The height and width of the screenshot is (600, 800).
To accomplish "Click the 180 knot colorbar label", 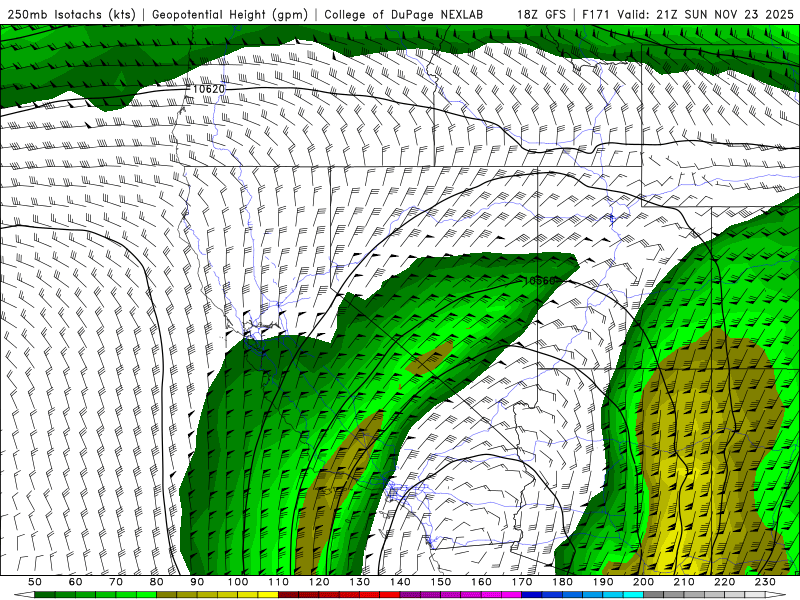I will 562,582.
